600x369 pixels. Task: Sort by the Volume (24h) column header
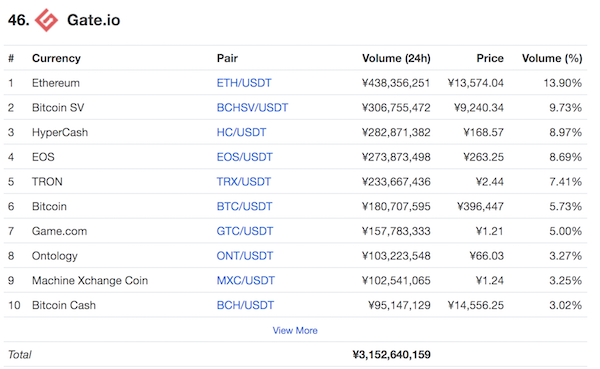[x=396, y=58]
